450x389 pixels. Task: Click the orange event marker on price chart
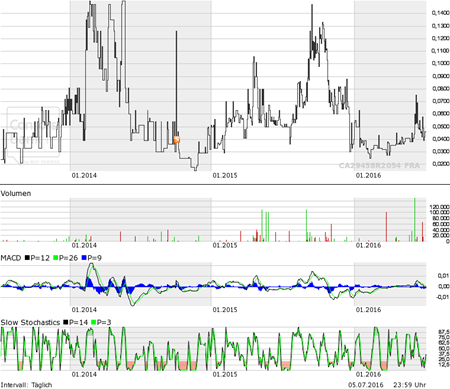click(x=177, y=140)
